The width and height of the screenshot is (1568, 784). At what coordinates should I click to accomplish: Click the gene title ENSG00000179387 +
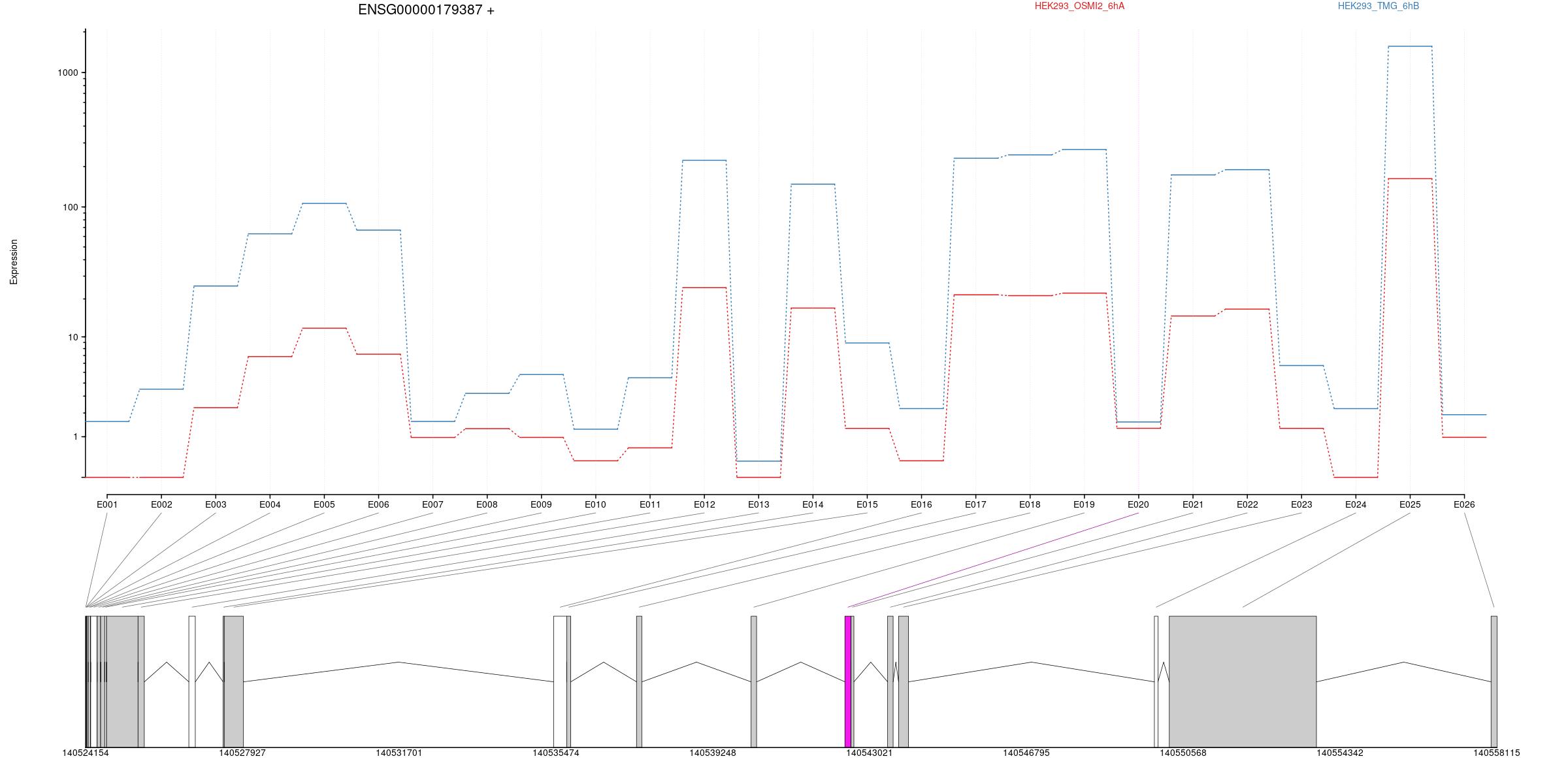coord(426,10)
